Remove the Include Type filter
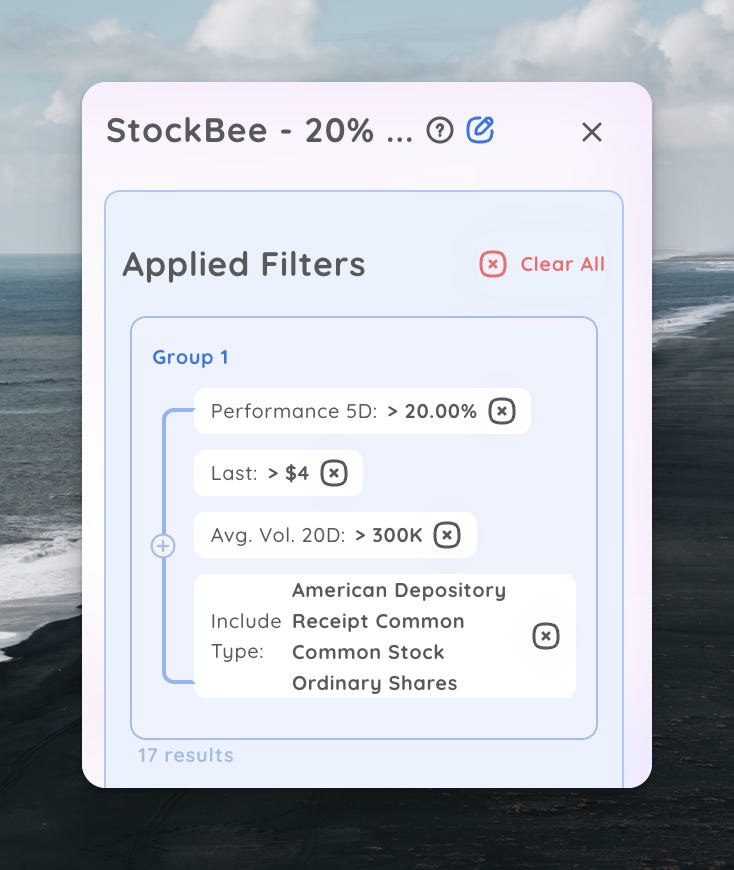The width and height of the screenshot is (734, 870). (545, 636)
